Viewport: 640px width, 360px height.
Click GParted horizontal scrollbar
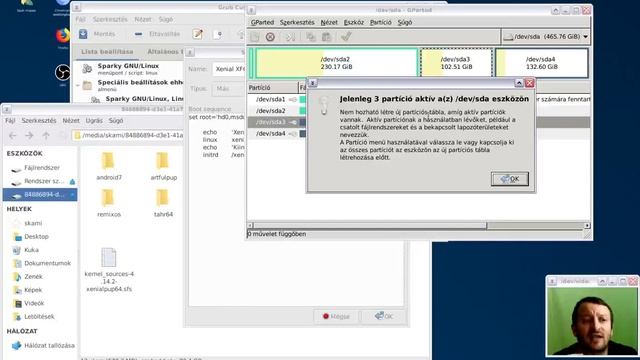pos(419,225)
